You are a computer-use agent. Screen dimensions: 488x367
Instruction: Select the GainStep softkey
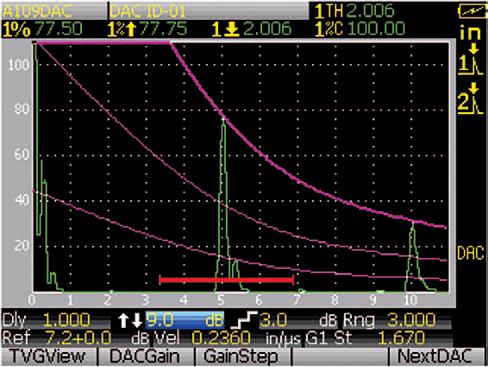241,356
